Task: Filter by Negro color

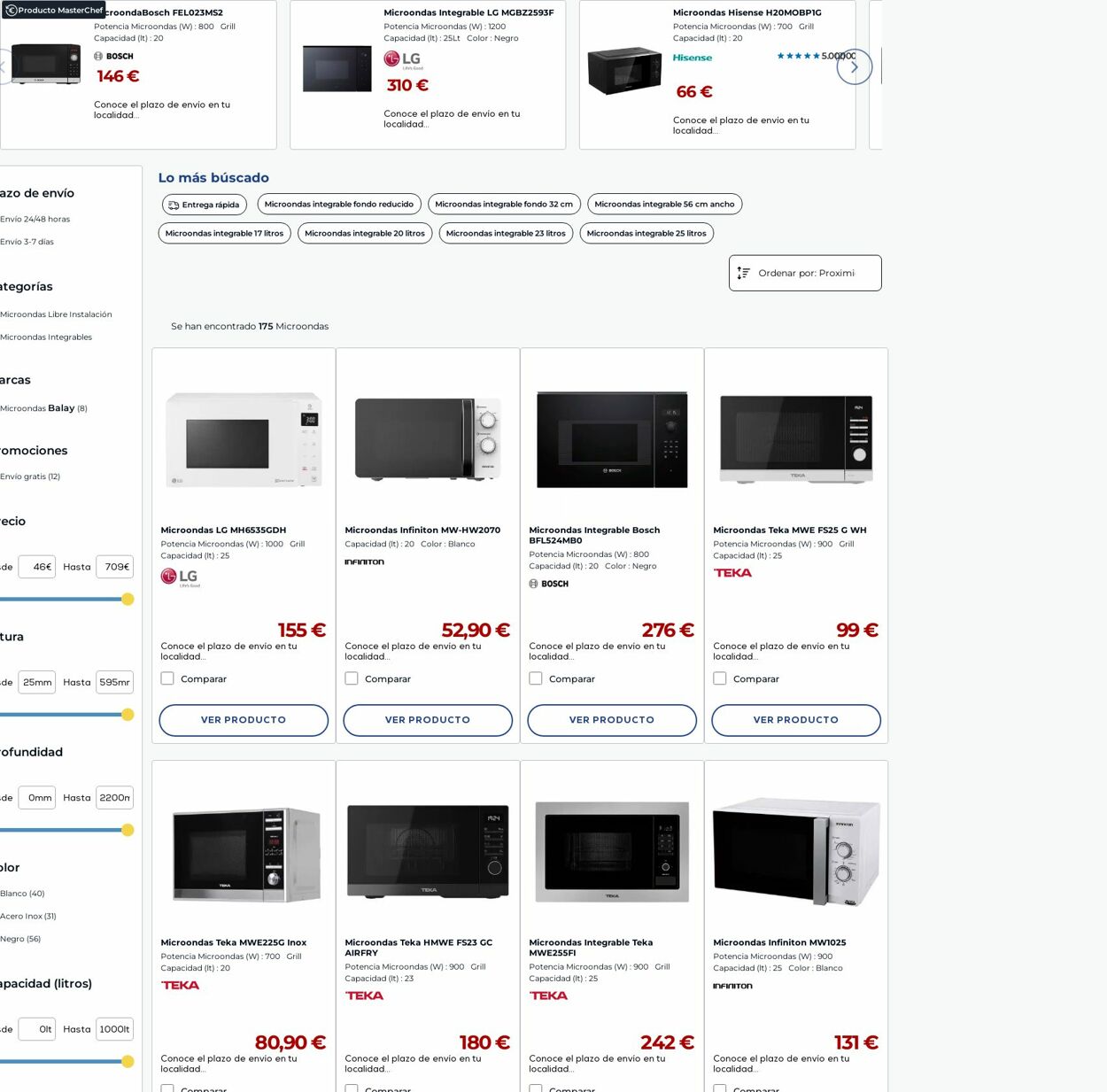Action: point(20,939)
